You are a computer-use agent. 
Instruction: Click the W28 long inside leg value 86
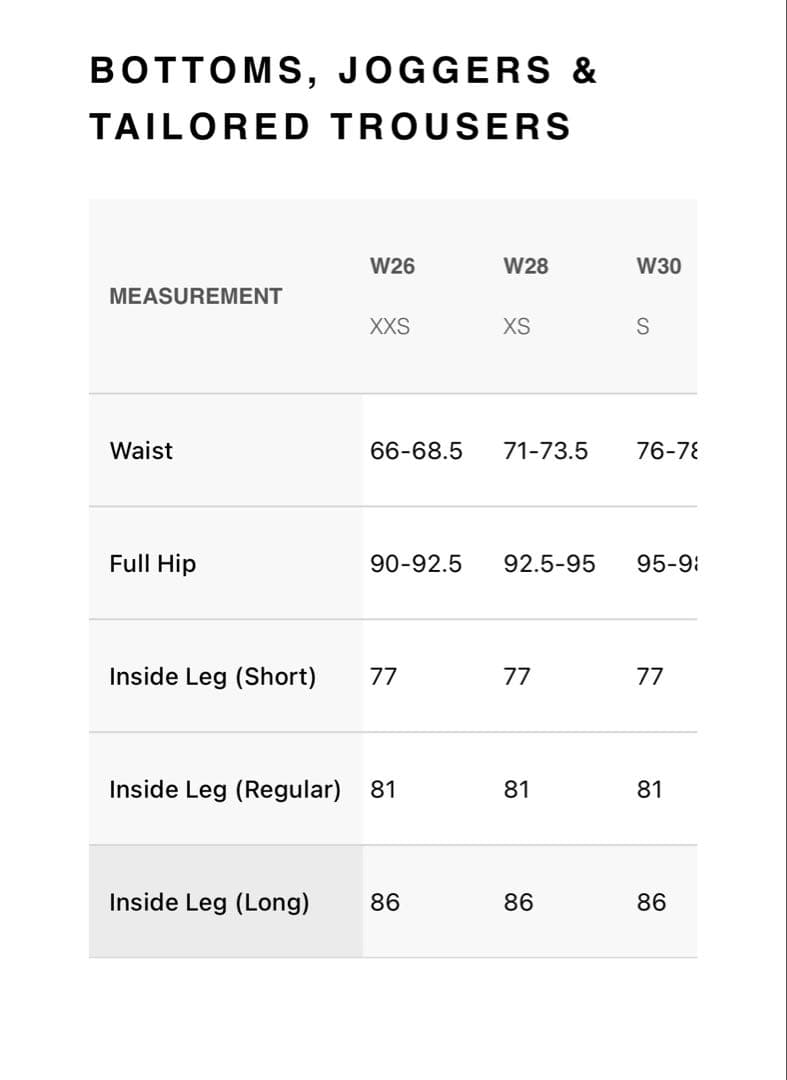click(x=518, y=902)
